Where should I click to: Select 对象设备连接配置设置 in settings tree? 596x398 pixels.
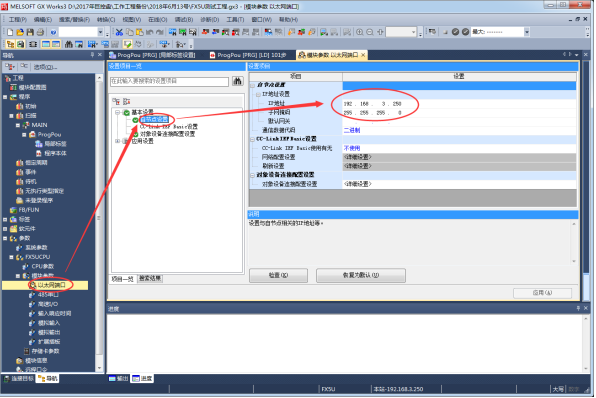(168, 134)
